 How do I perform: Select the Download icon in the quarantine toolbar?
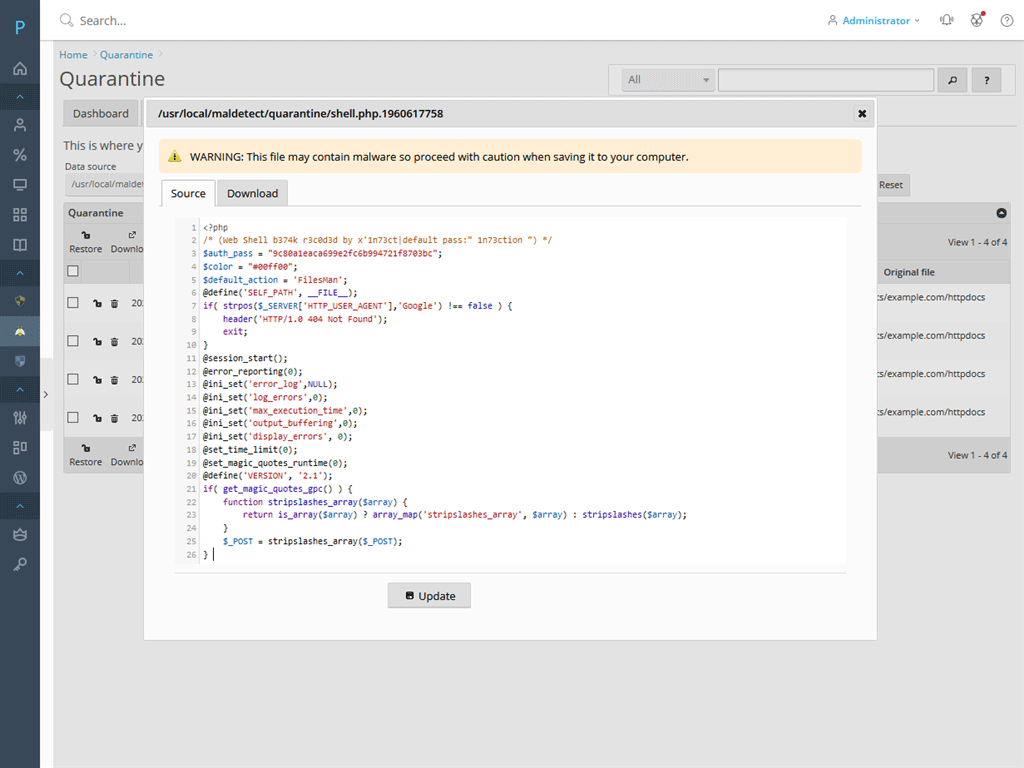[130, 235]
